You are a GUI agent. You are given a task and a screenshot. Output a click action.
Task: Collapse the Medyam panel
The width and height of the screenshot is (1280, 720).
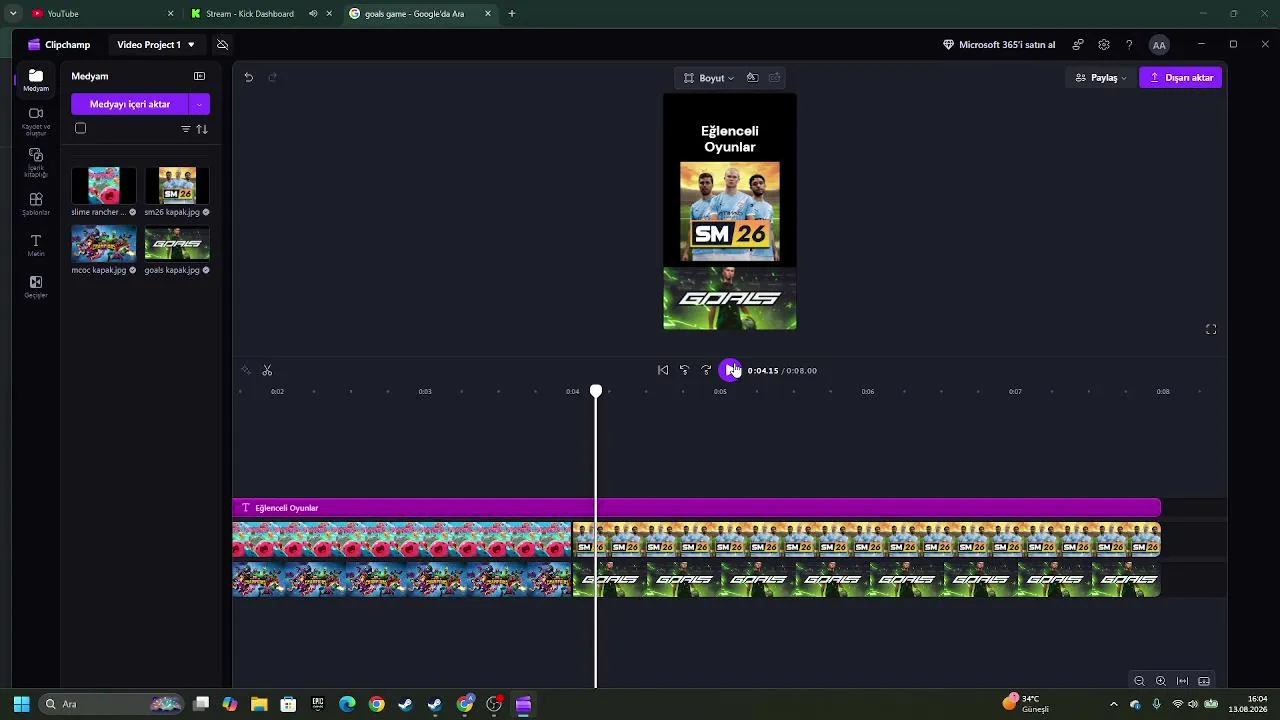click(x=199, y=76)
